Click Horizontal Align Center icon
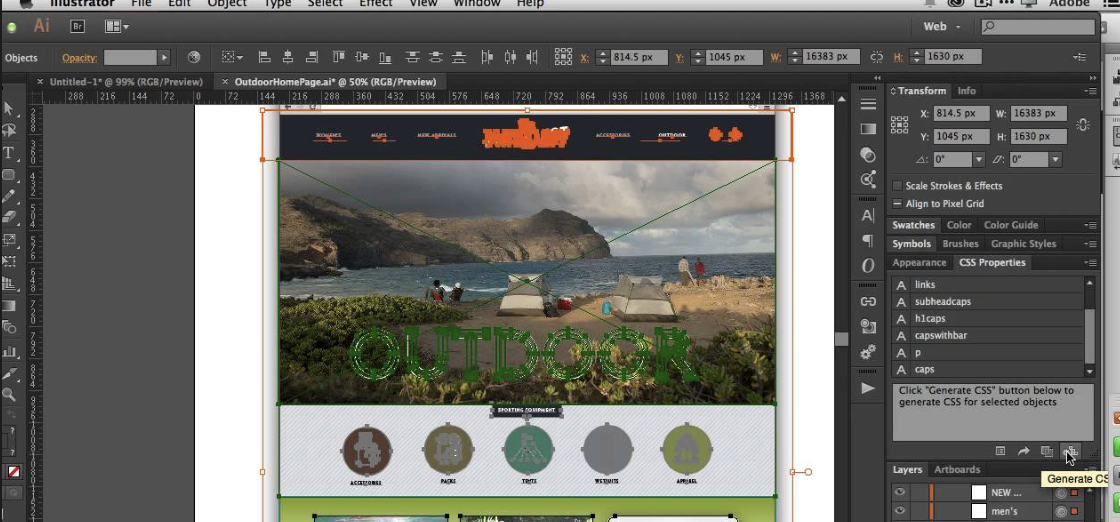 click(x=288, y=57)
